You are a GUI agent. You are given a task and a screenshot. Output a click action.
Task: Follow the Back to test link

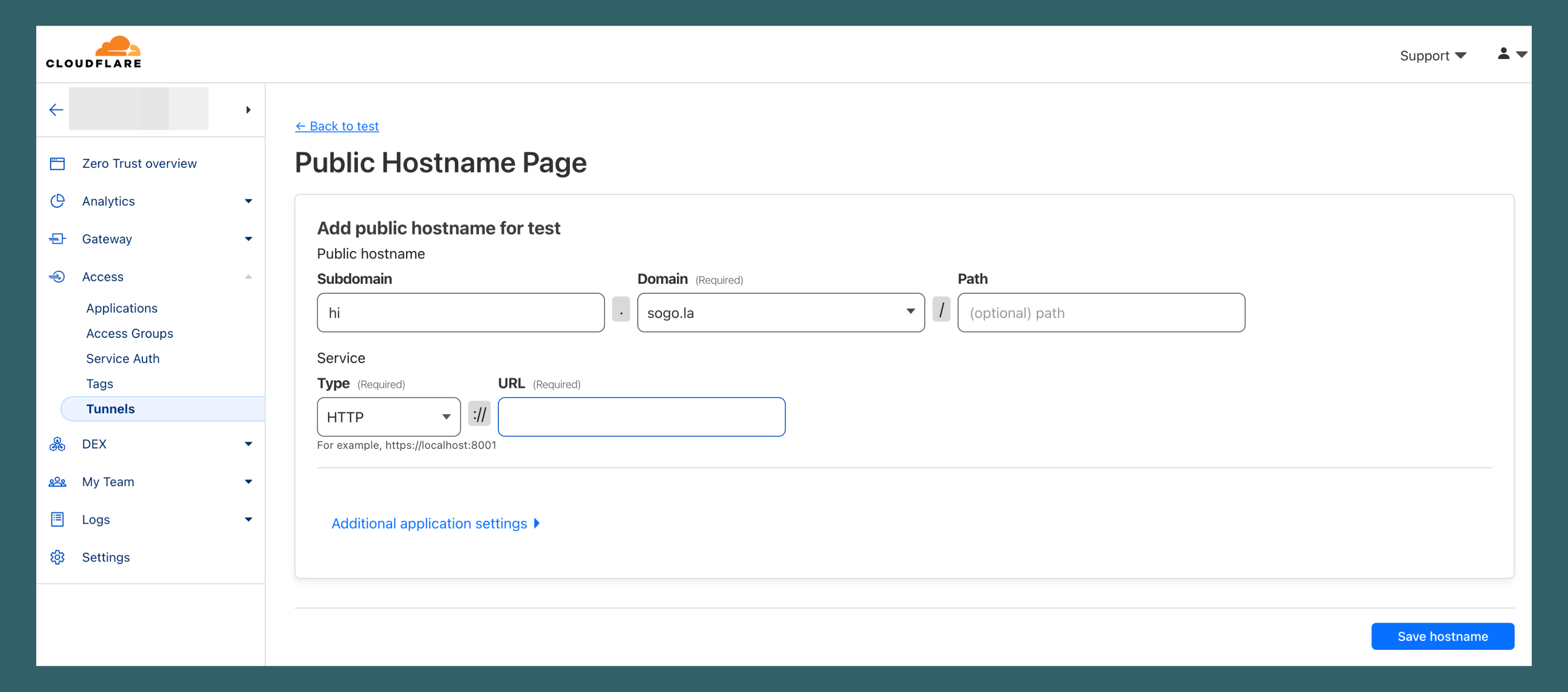(337, 126)
